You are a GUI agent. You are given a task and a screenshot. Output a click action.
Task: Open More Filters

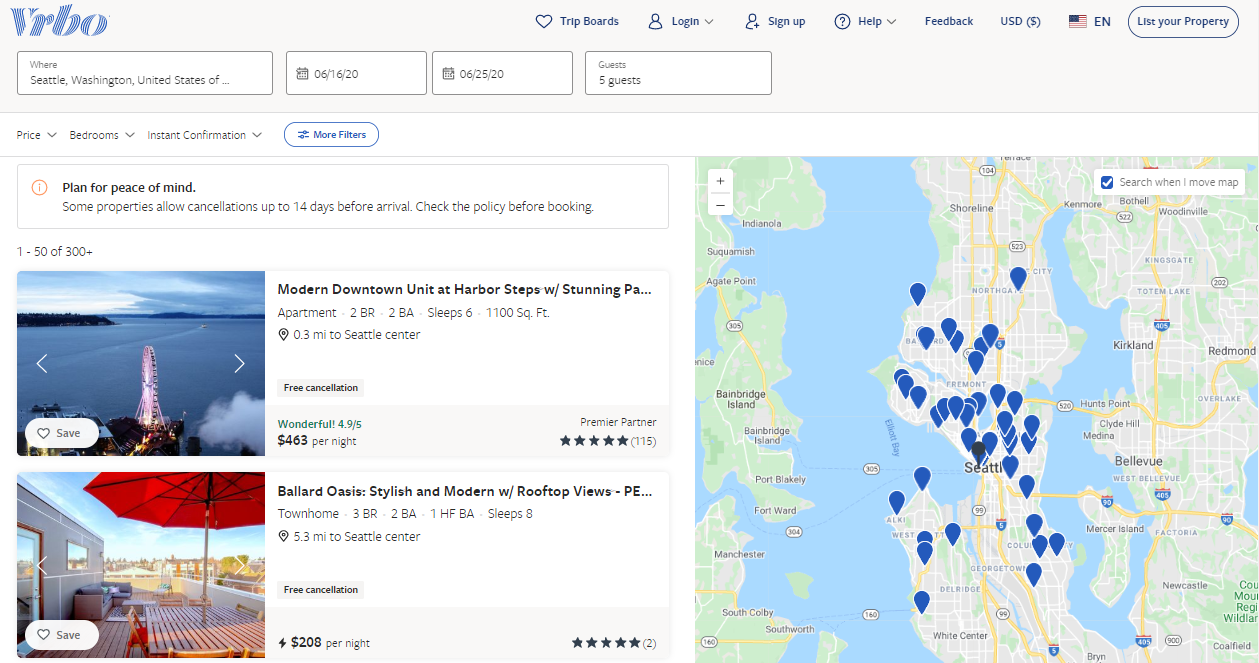[x=331, y=135]
